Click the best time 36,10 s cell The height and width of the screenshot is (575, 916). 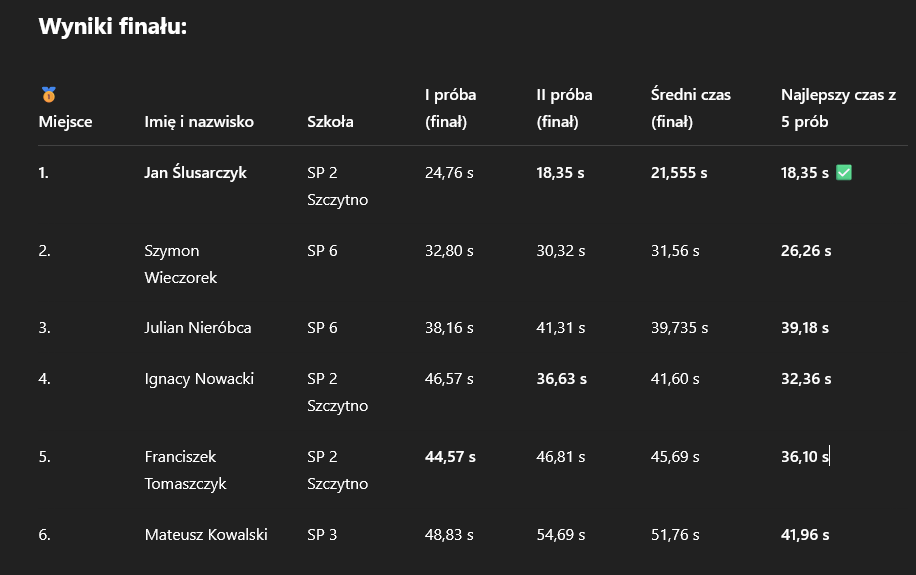pyautogui.click(x=805, y=457)
